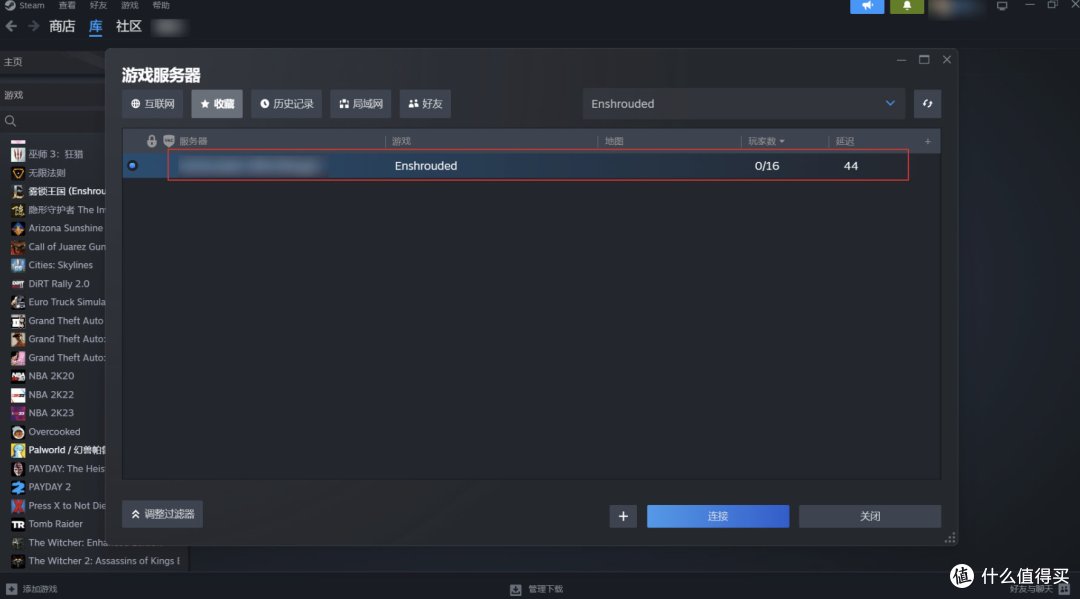This screenshot has width=1080, height=599.
Task: Click the Steam forward navigation arrow
Action: 34,26
